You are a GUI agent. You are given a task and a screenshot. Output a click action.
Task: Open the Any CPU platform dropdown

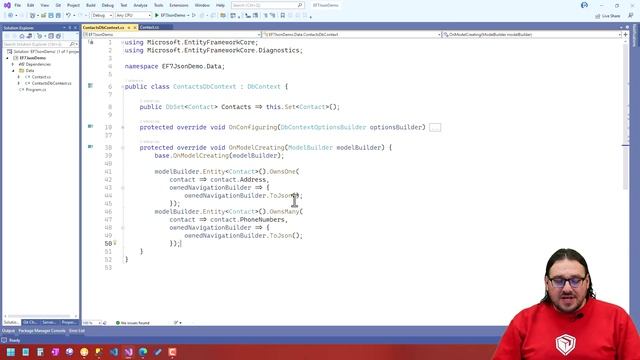[133, 16]
